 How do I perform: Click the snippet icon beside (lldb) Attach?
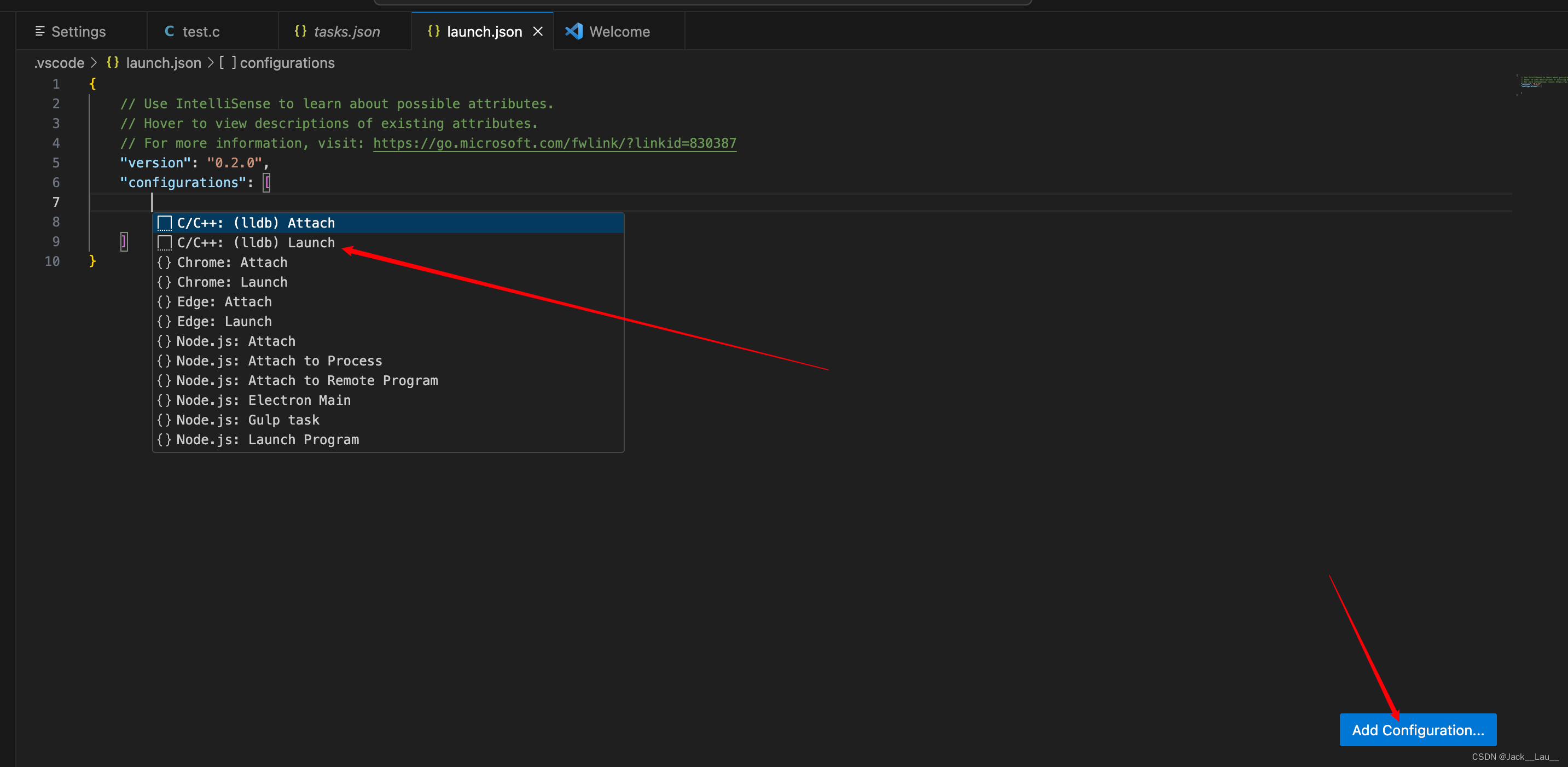[x=164, y=223]
